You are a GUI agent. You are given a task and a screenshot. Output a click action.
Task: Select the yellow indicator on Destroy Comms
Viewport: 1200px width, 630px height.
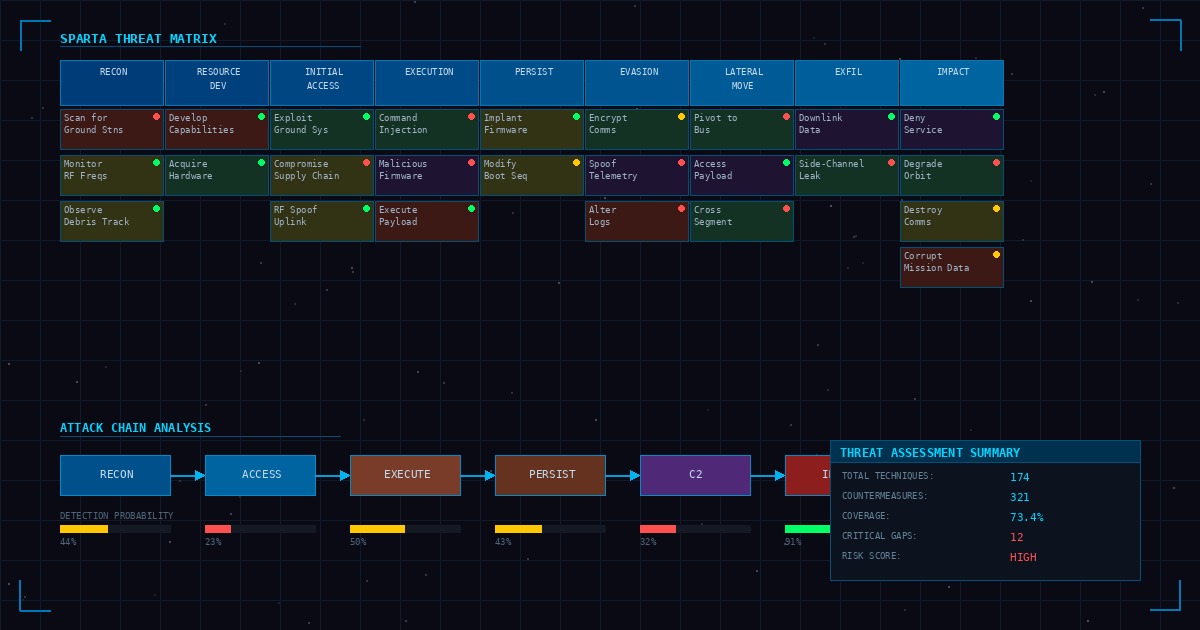(996, 208)
